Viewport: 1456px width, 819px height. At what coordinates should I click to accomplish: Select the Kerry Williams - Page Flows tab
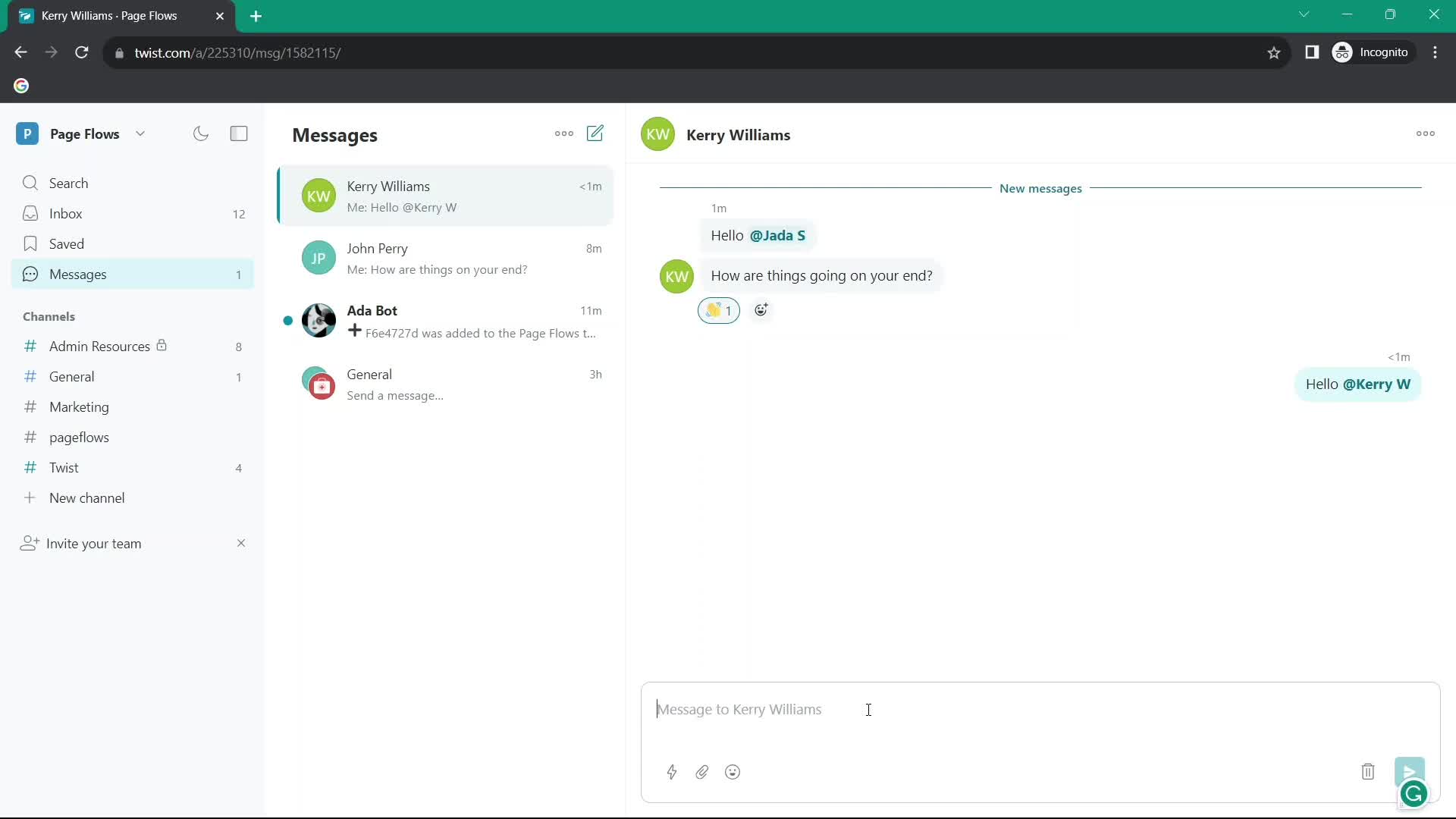121,16
